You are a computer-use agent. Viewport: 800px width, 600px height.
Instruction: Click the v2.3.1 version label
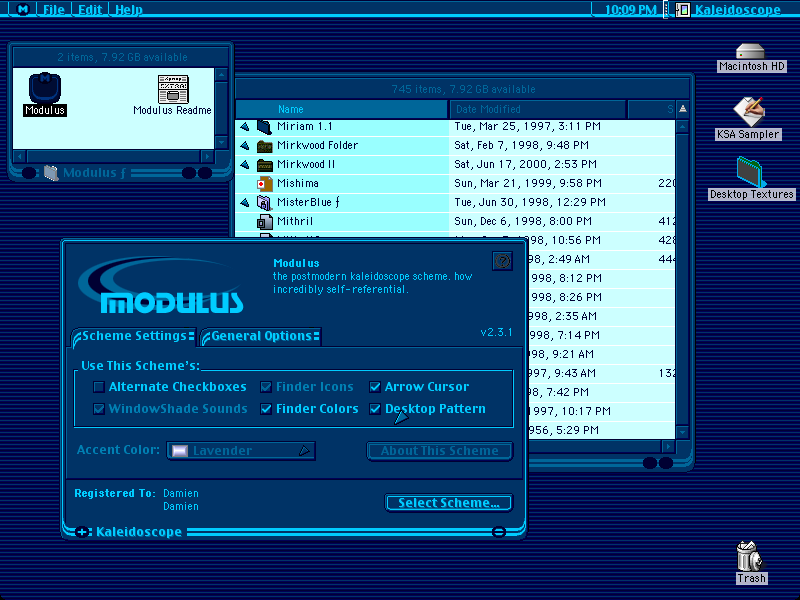pyautogui.click(x=496, y=333)
